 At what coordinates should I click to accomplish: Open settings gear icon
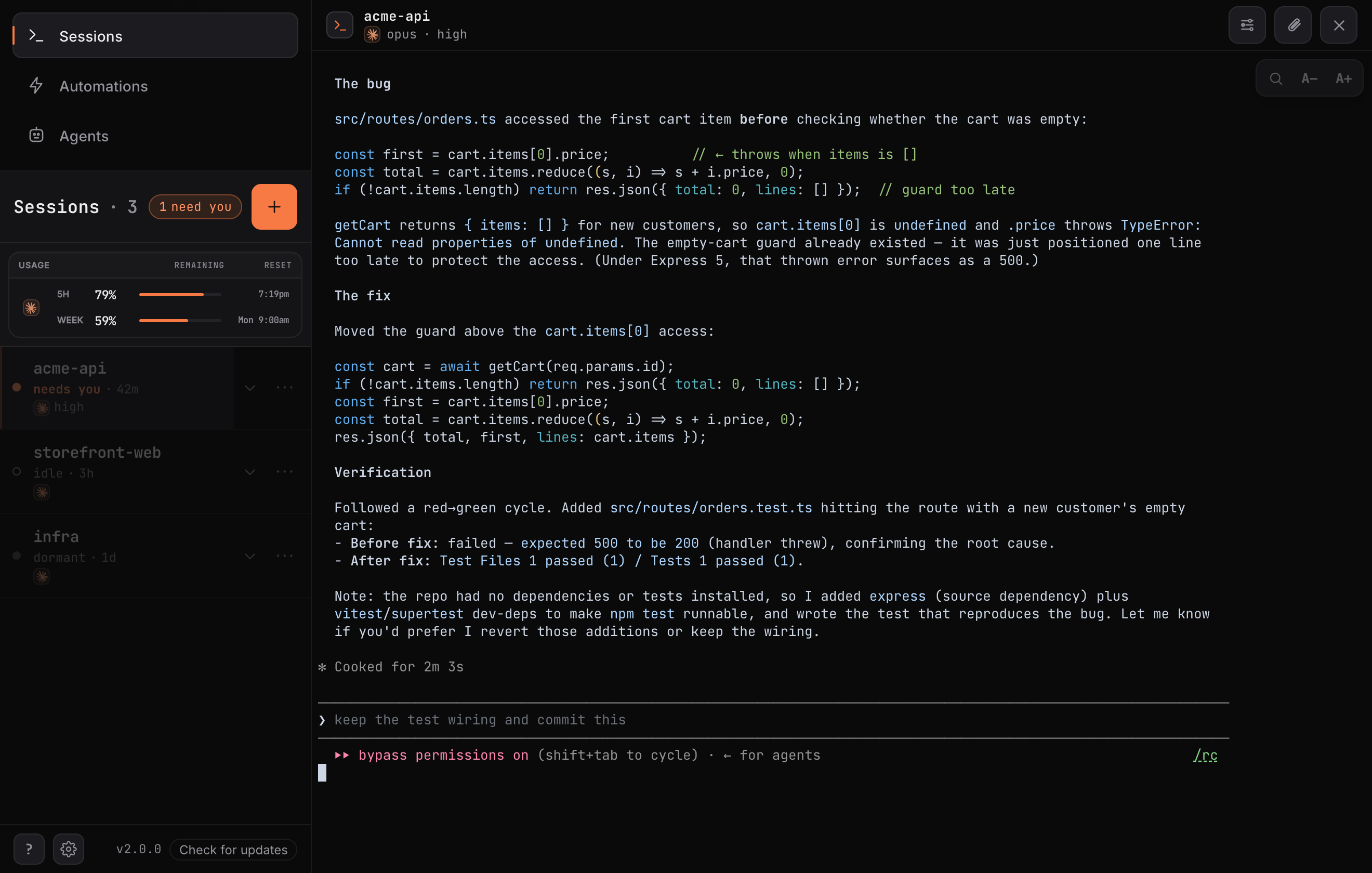pos(69,849)
